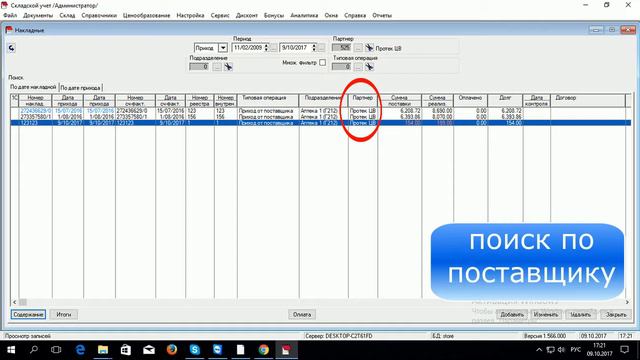The image size is (640, 360).
Task: Clear the Подразделение filter with its eraser icon
Action: 228,67
